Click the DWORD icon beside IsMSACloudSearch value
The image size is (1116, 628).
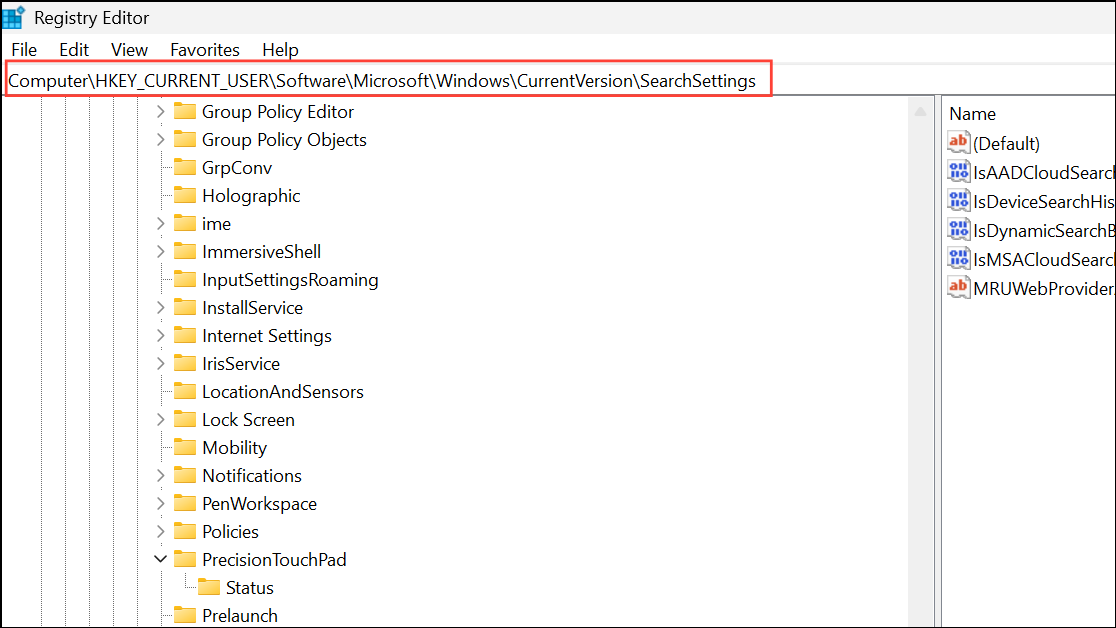point(959,259)
